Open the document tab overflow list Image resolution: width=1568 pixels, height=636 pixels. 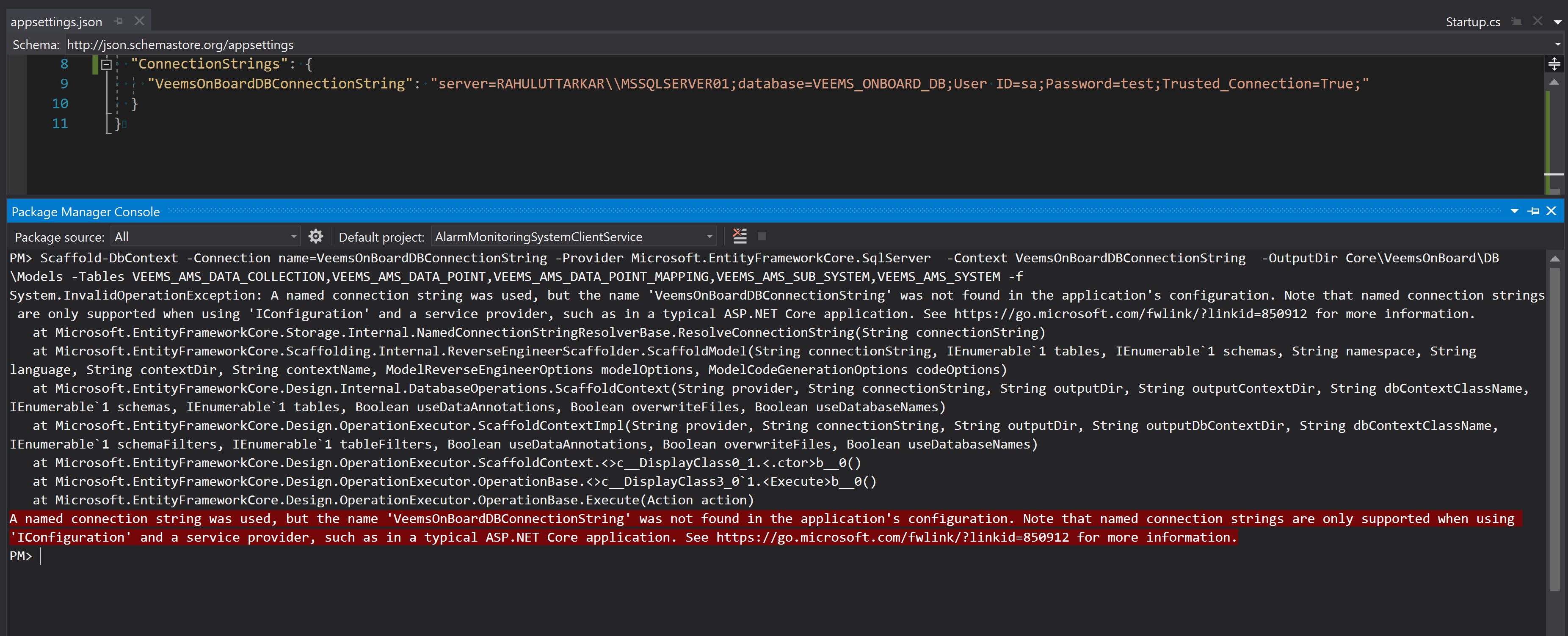click(x=1558, y=22)
